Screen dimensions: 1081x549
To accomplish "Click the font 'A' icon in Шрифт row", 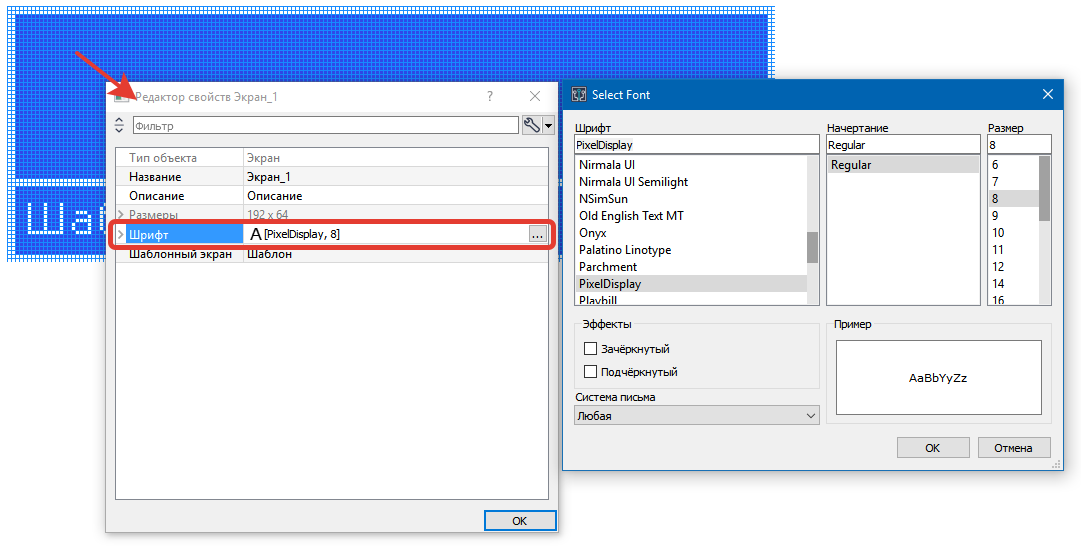I will (x=255, y=234).
